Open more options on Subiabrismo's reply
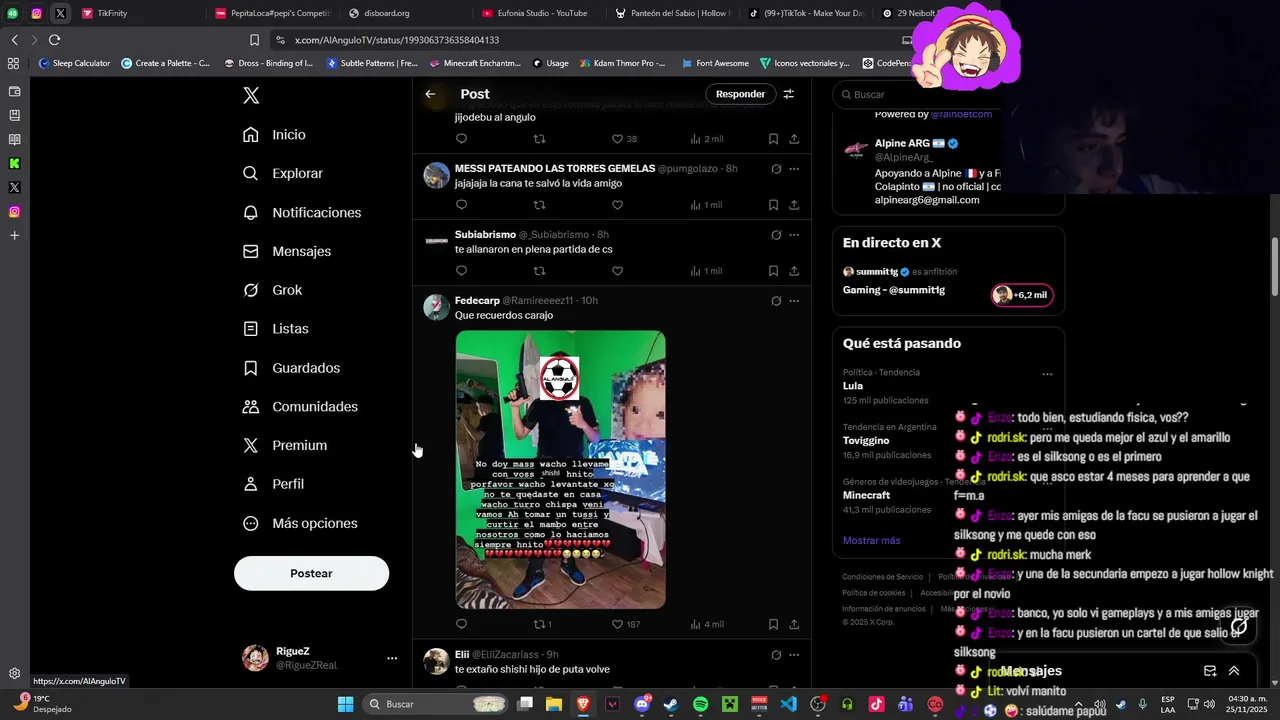The width and height of the screenshot is (1280, 720). click(794, 235)
